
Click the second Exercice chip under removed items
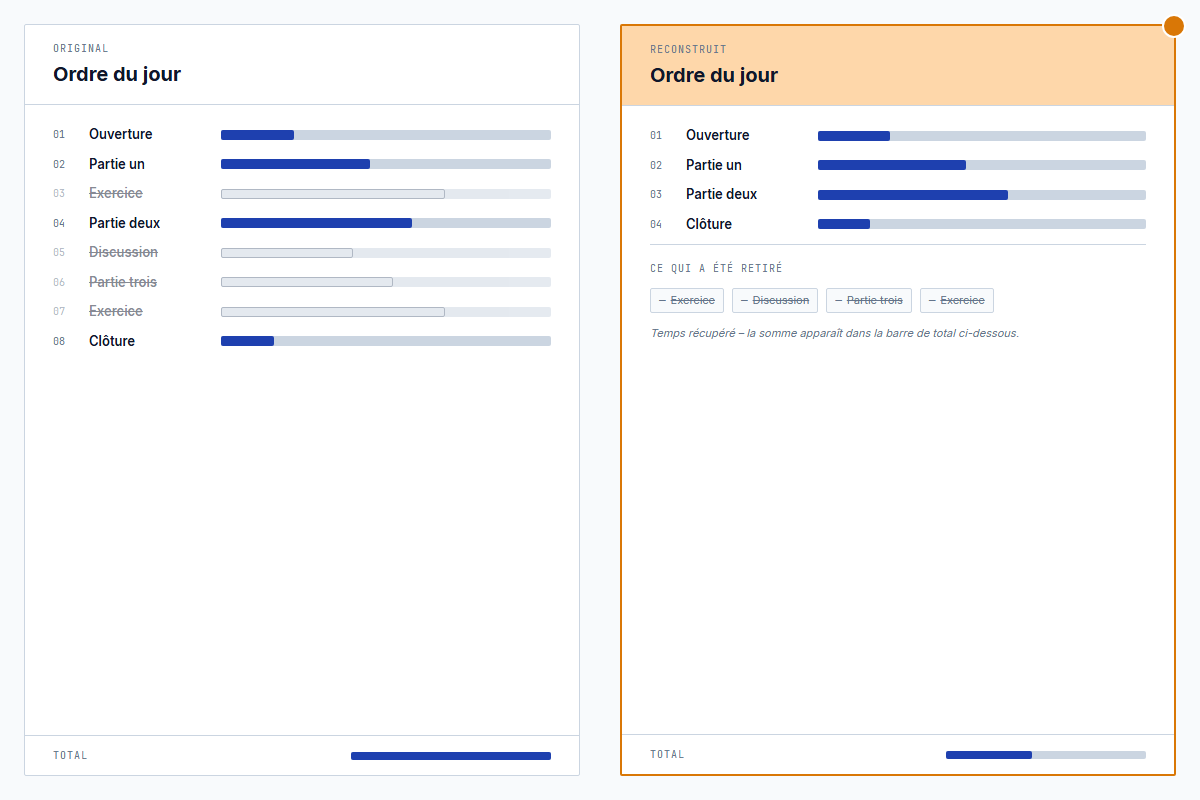click(956, 300)
